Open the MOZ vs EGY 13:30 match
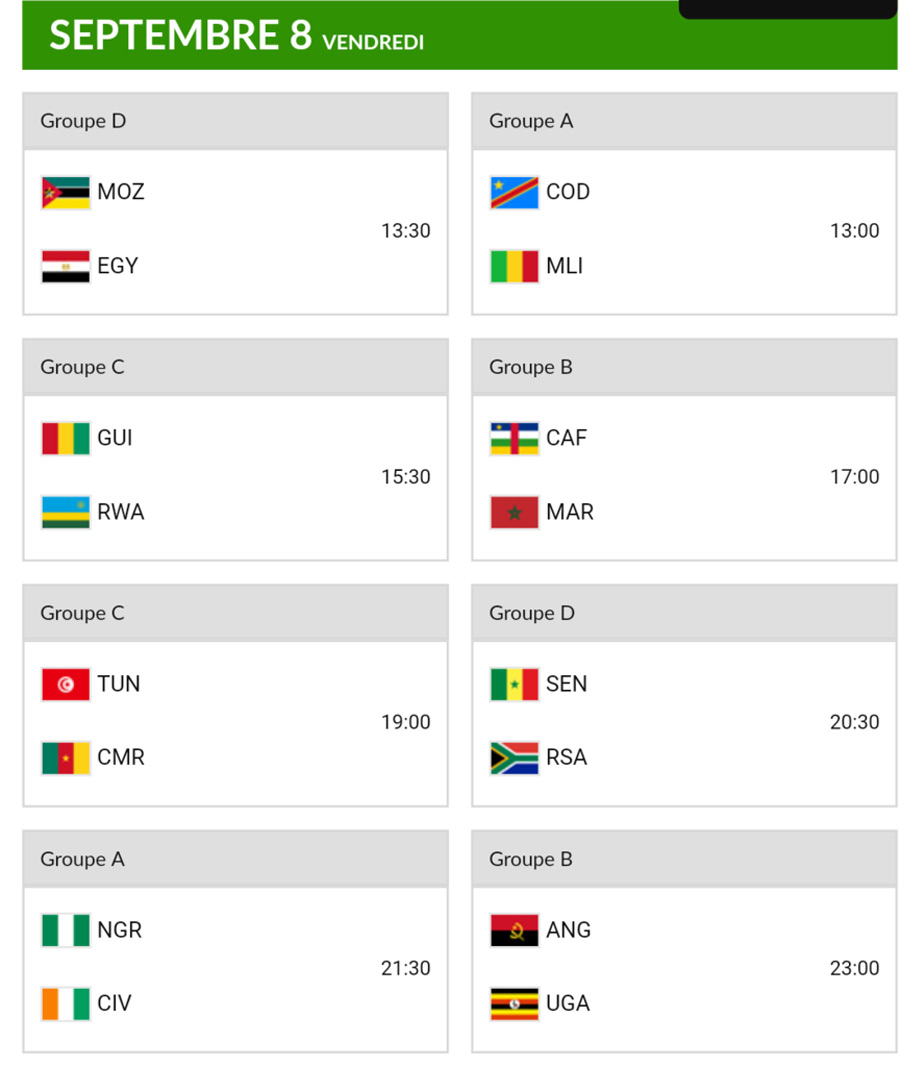900x1067 pixels. click(x=405, y=231)
